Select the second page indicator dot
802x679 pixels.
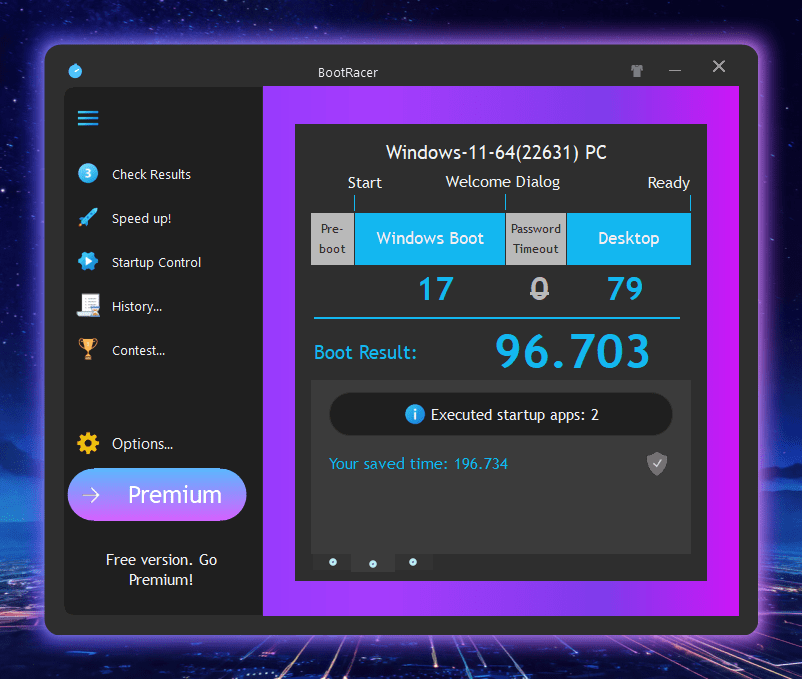click(373, 563)
